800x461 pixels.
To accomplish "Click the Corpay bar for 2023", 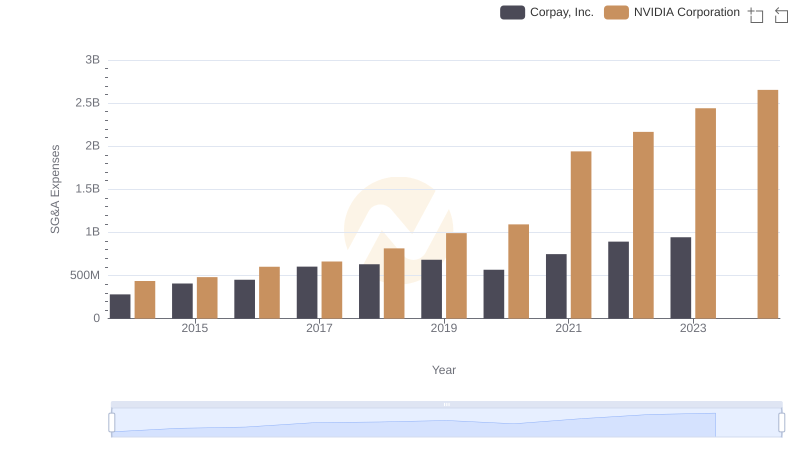I will [681, 277].
